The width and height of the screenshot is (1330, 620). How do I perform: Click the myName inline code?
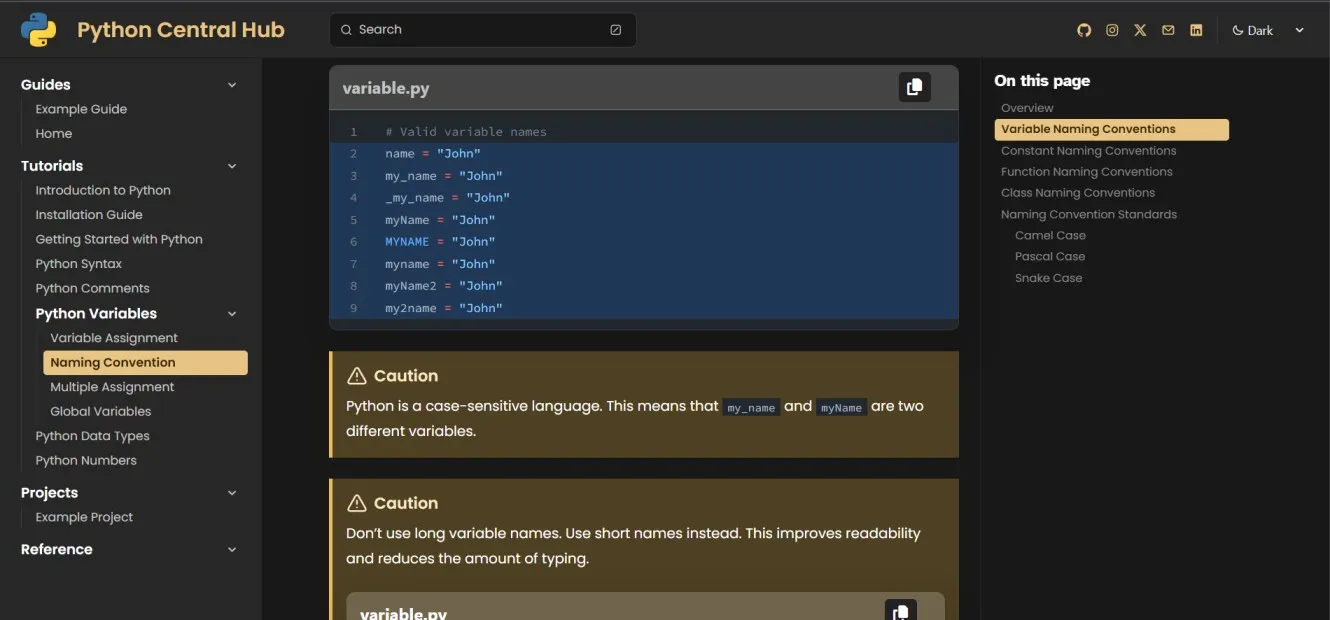841,407
